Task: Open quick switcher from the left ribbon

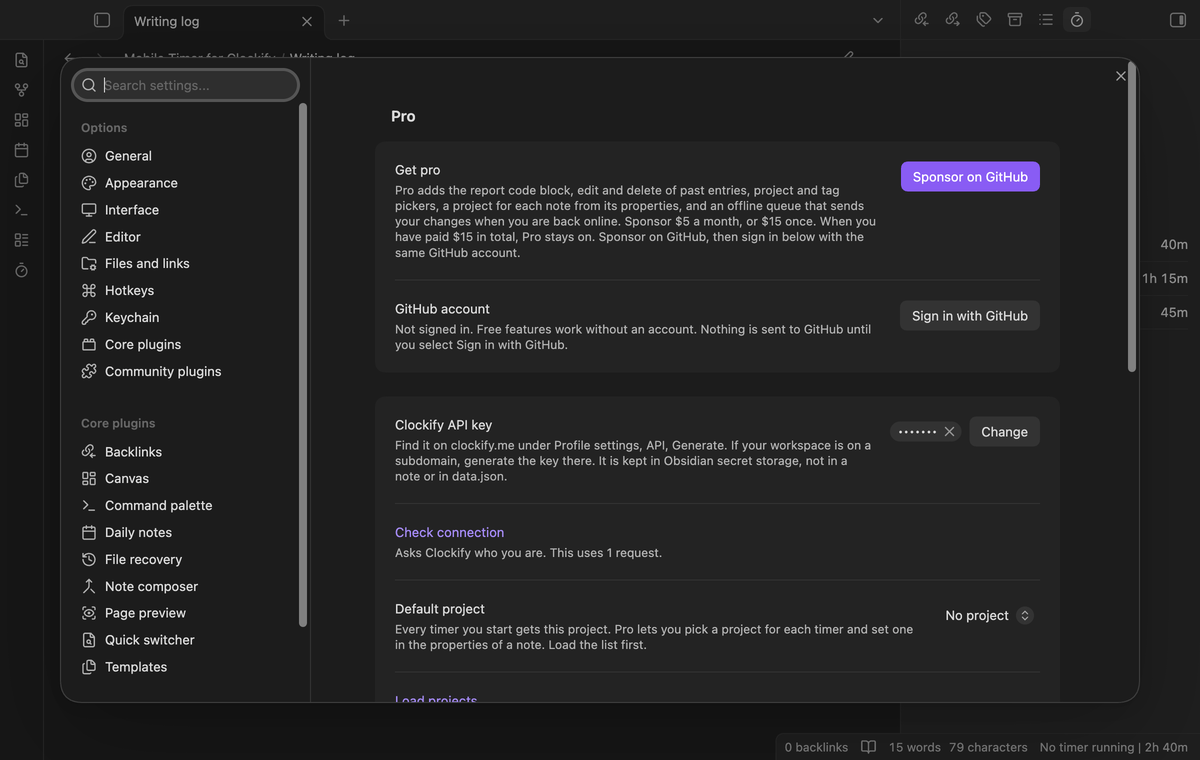Action: [x=21, y=60]
